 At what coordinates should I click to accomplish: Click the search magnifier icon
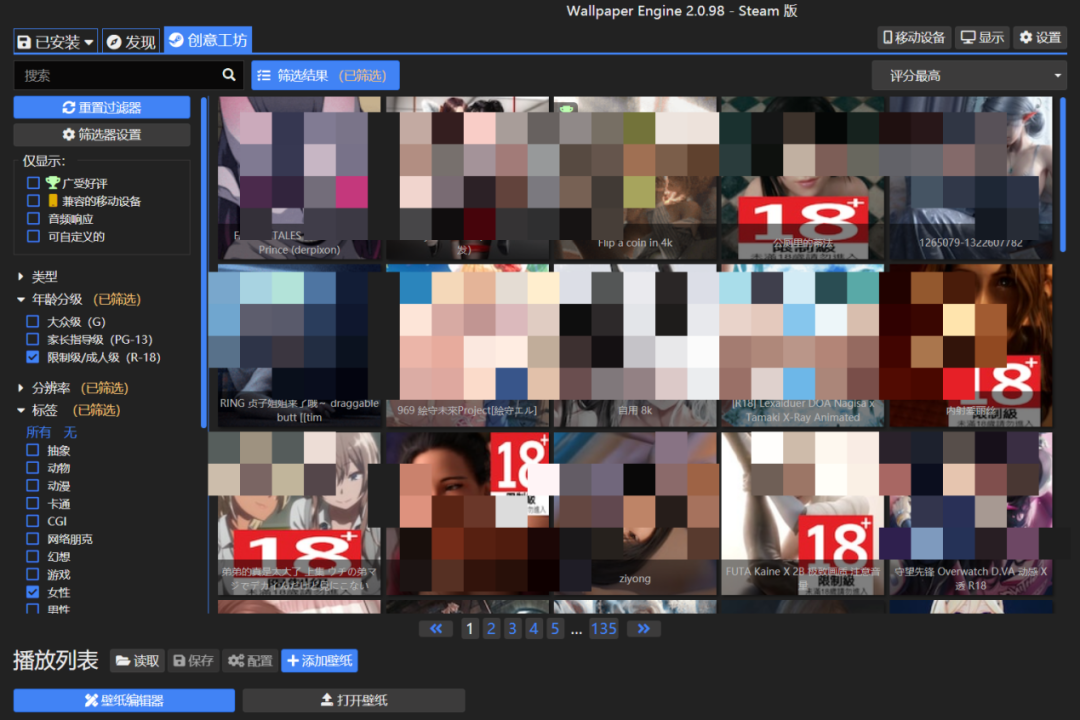[229, 74]
